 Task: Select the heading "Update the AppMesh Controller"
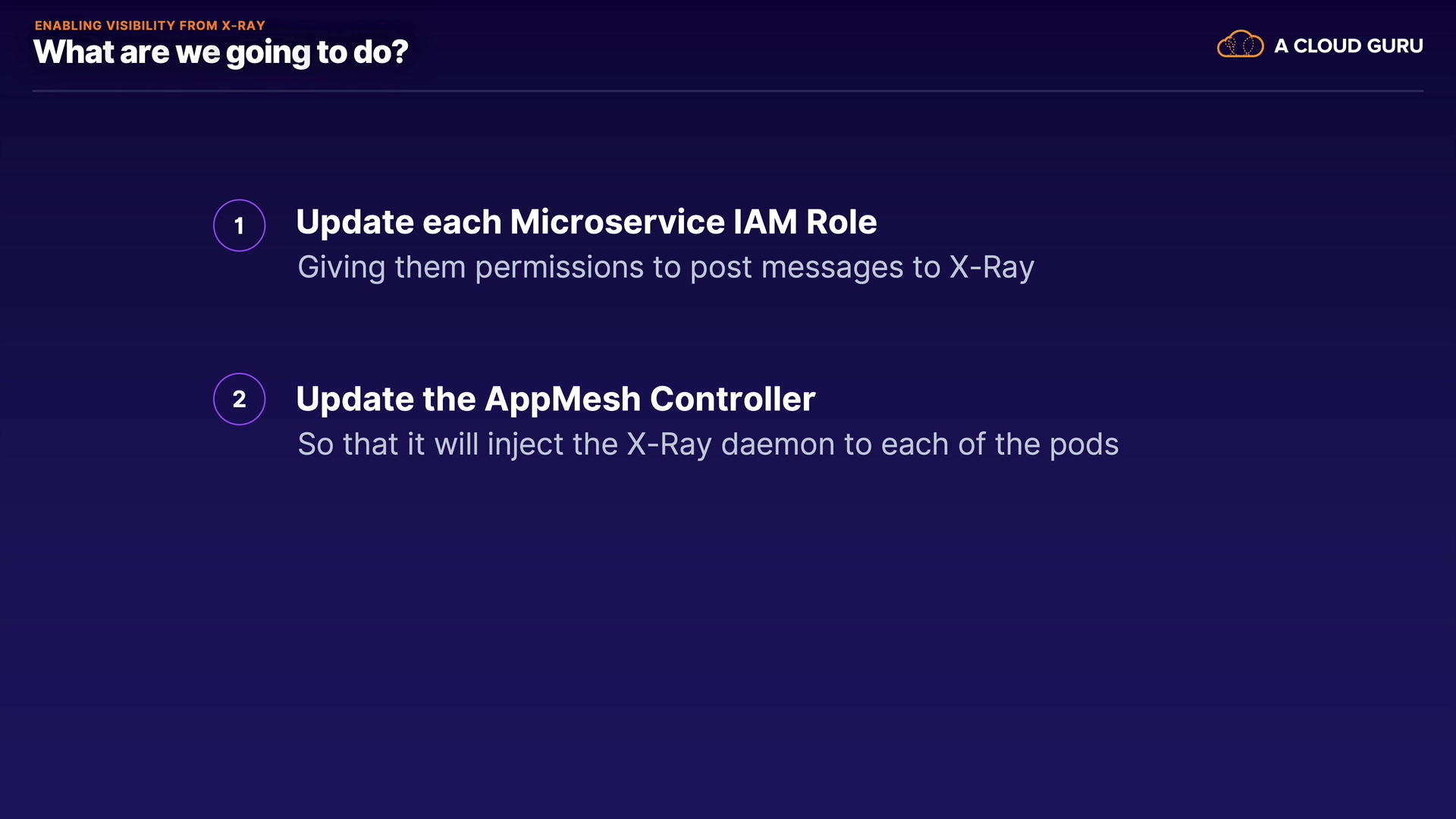click(x=555, y=399)
